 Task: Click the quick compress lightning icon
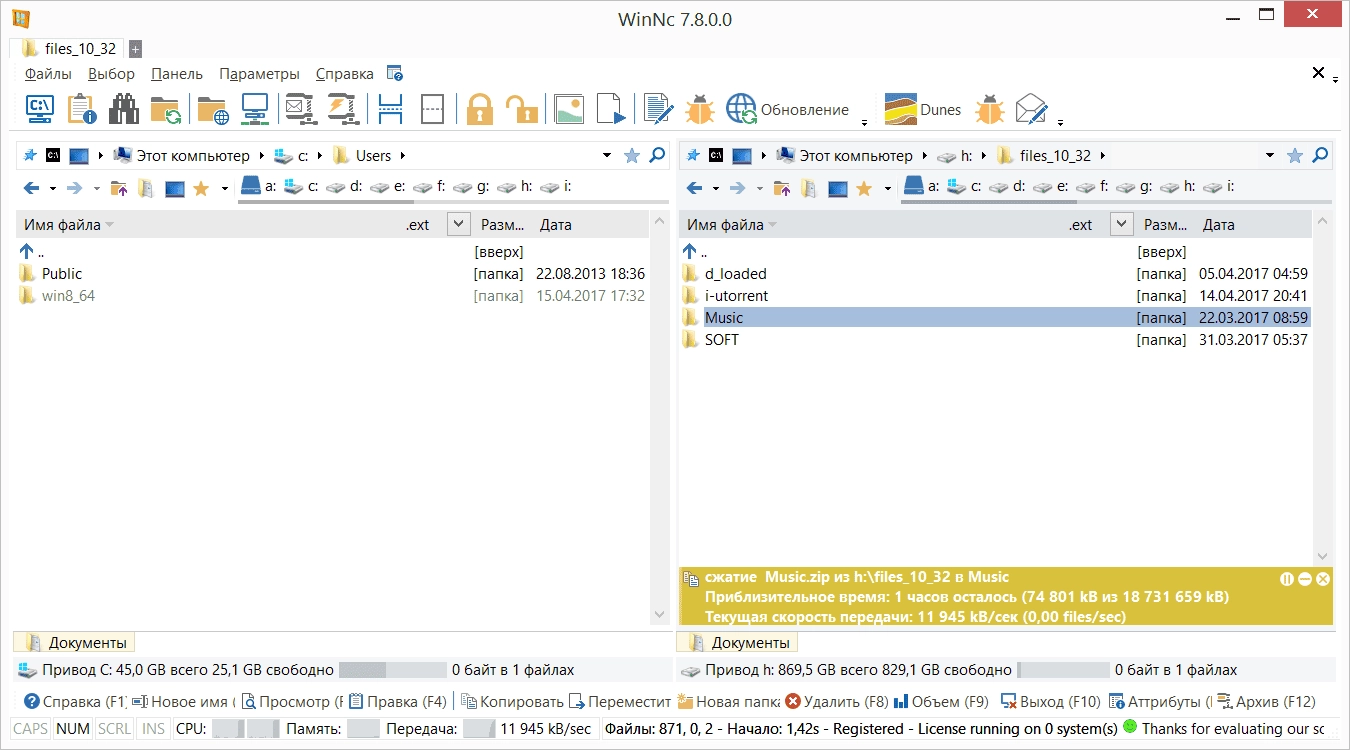[x=343, y=109]
